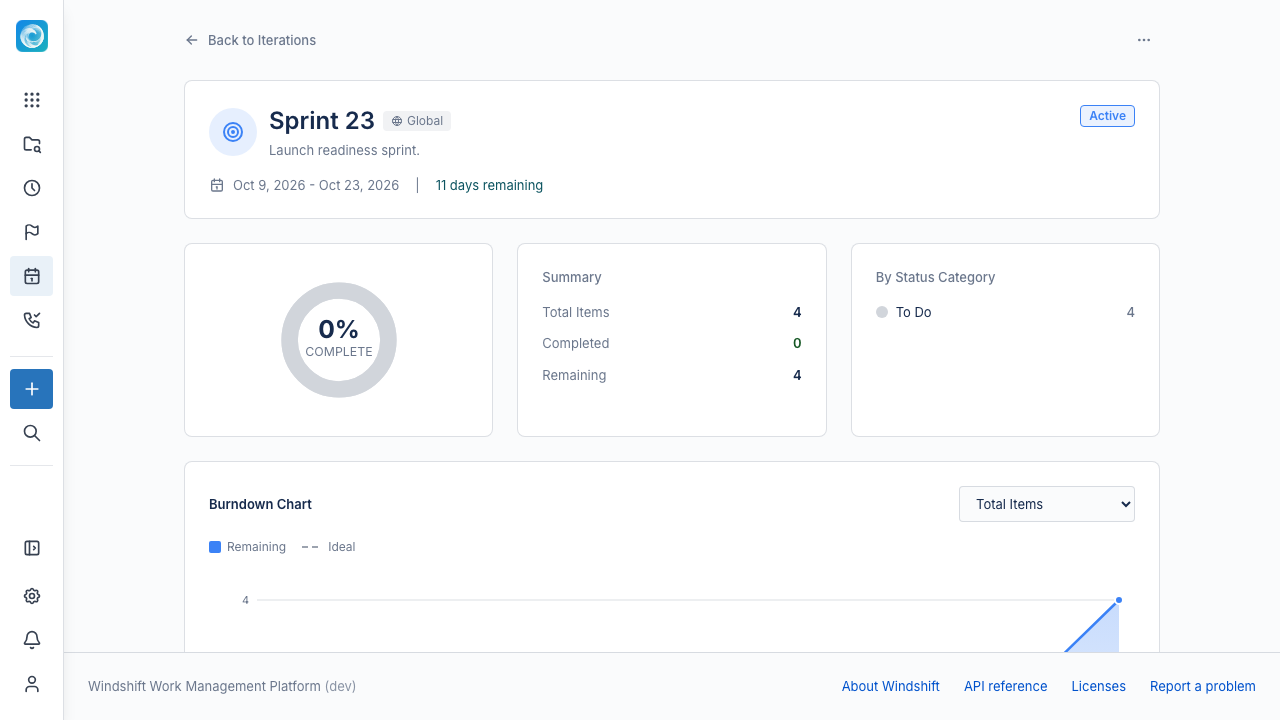
Task: Open the clock history sidebar icon
Action: pyautogui.click(x=32, y=188)
